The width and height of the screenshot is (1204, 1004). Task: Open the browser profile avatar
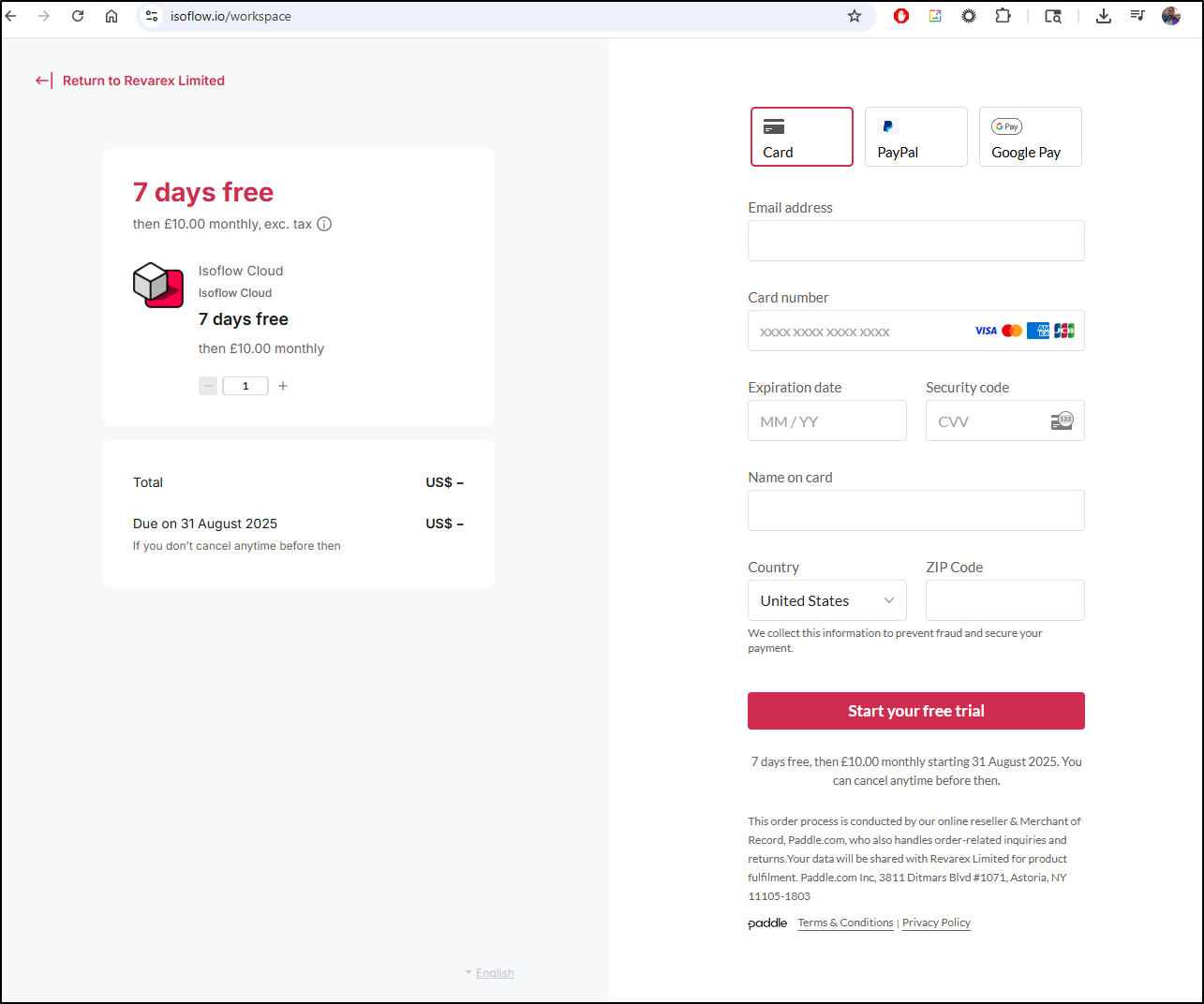coord(1171,16)
